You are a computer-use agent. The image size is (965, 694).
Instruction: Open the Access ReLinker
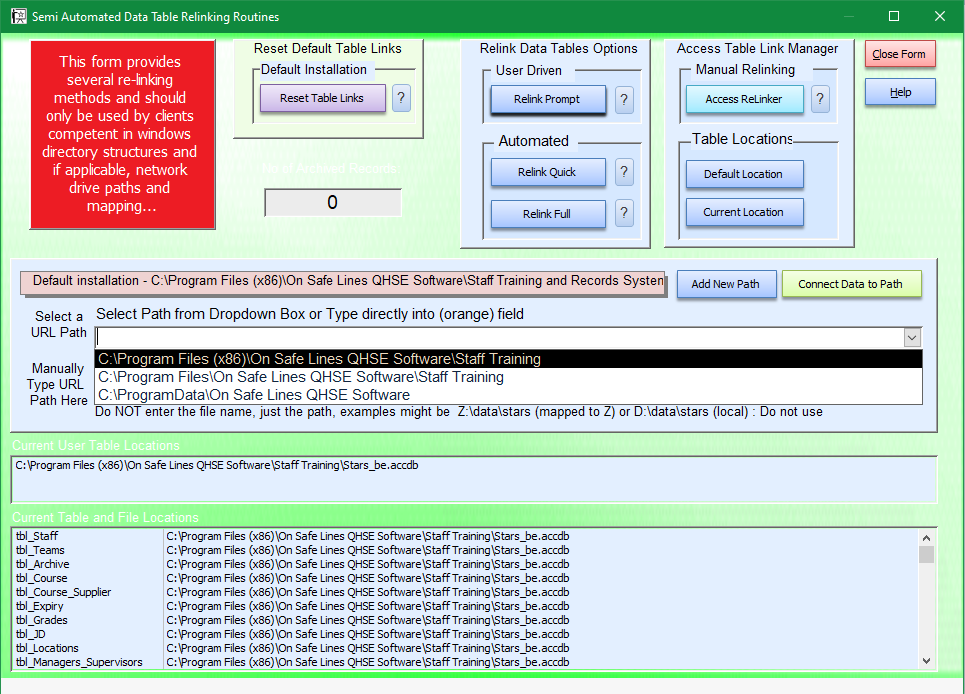[745, 99]
